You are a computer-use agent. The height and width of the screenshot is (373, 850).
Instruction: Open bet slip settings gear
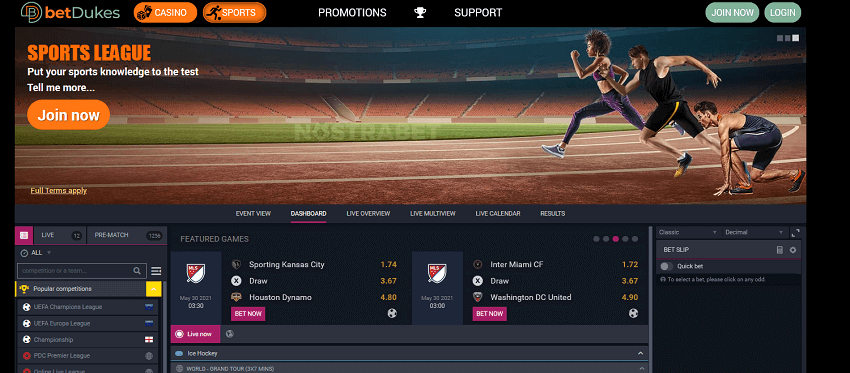793,250
